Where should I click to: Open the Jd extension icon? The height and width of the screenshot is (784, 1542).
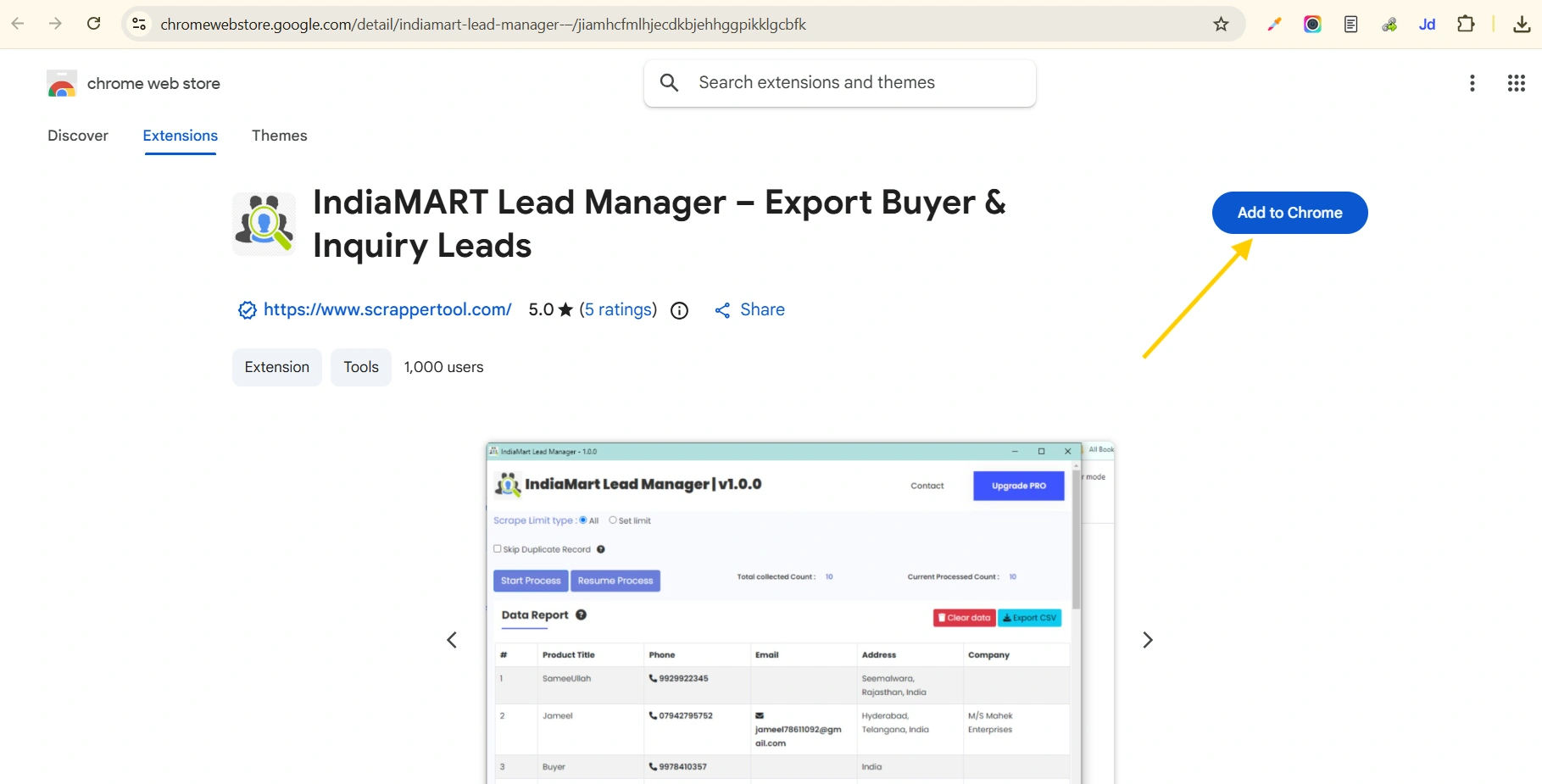(1428, 24)
